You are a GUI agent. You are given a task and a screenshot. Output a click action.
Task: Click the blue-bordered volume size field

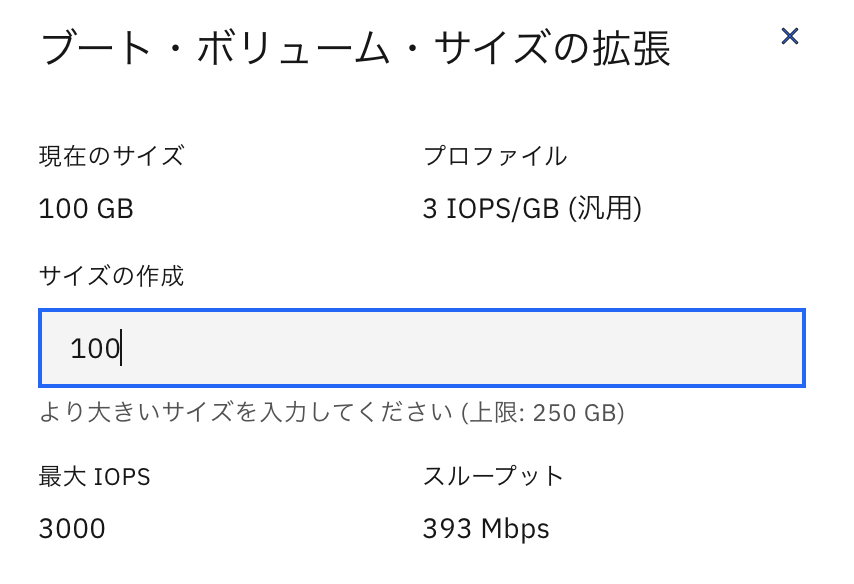(x=420, y=347)
